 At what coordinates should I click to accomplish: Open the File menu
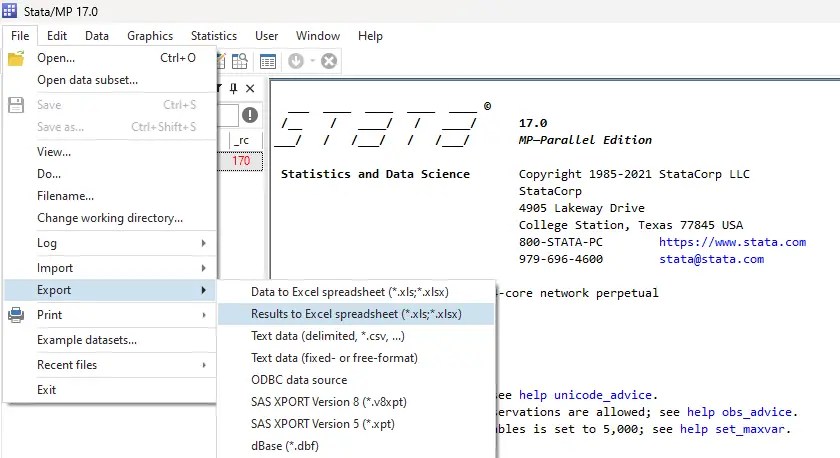(20, 36)
